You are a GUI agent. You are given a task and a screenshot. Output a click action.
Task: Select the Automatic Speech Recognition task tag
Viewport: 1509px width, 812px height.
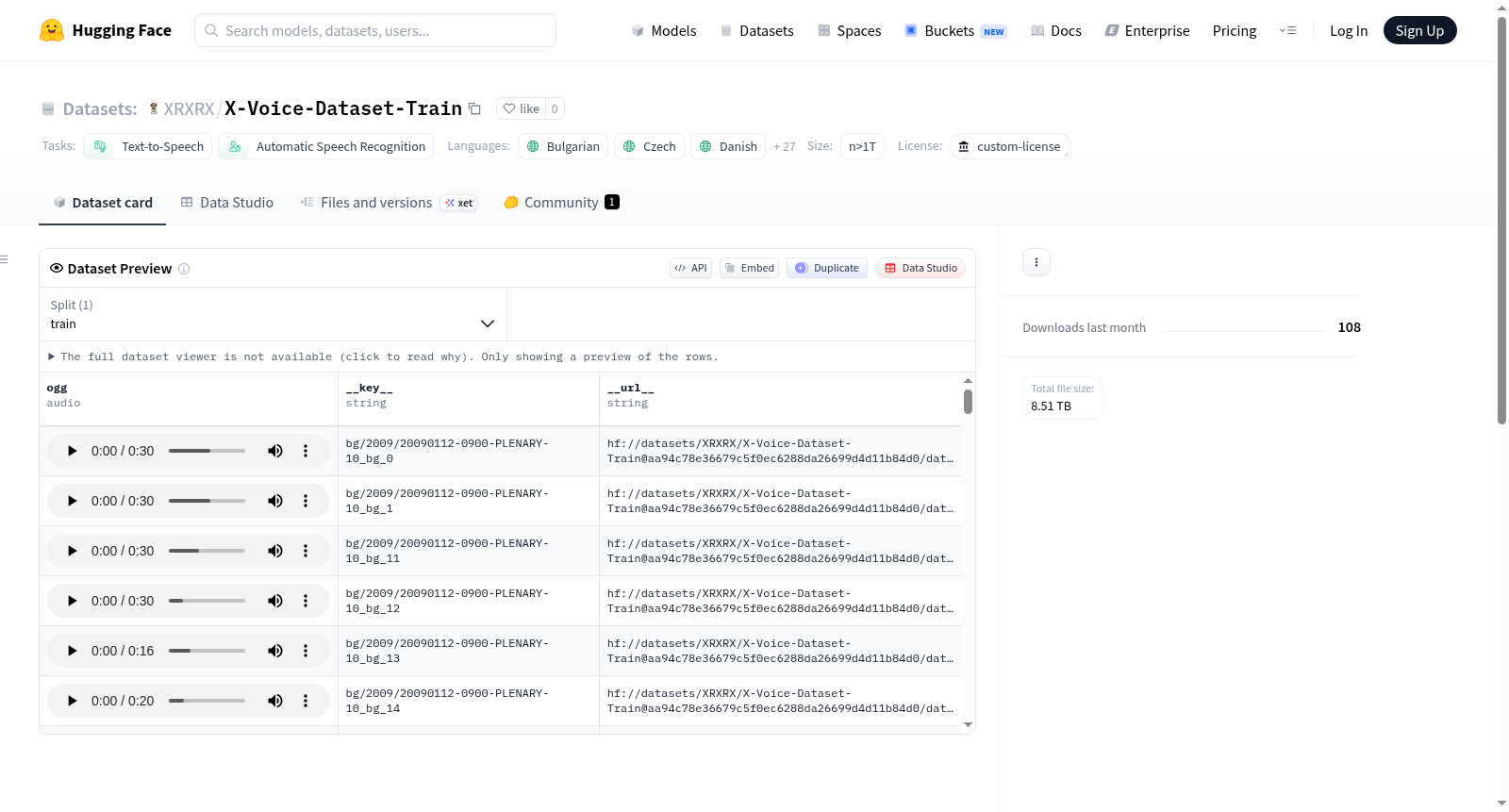coord(326,146)
